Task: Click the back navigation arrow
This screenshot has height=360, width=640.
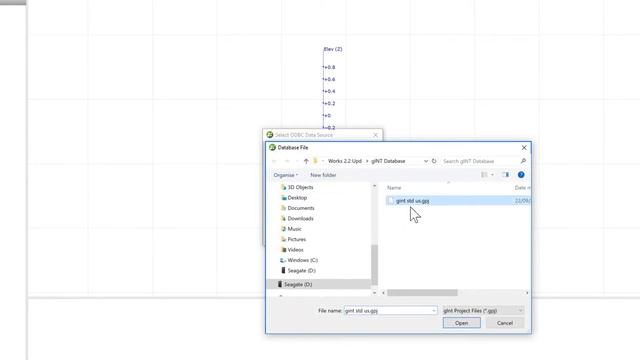Action: click(274, 161)
